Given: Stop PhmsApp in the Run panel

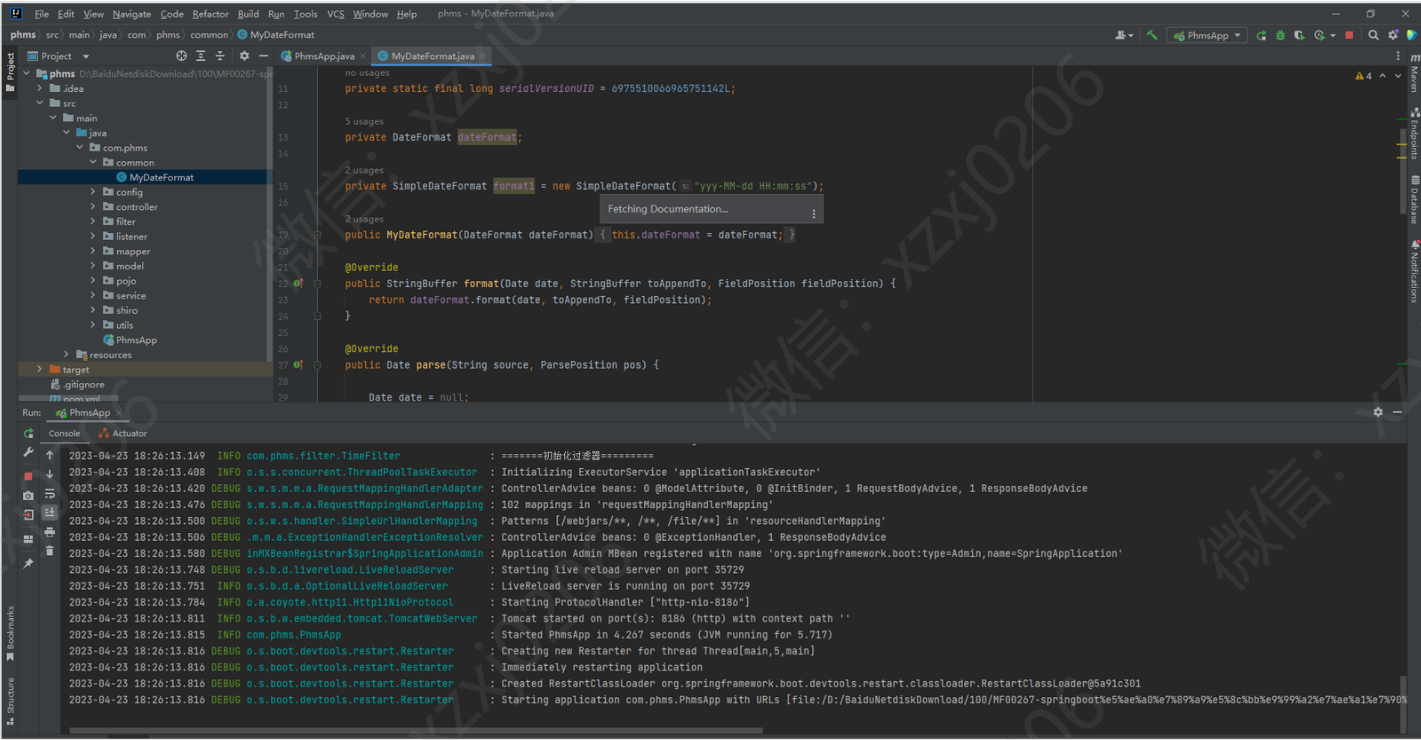Looking at the screenshot, I should coord(28,476).
